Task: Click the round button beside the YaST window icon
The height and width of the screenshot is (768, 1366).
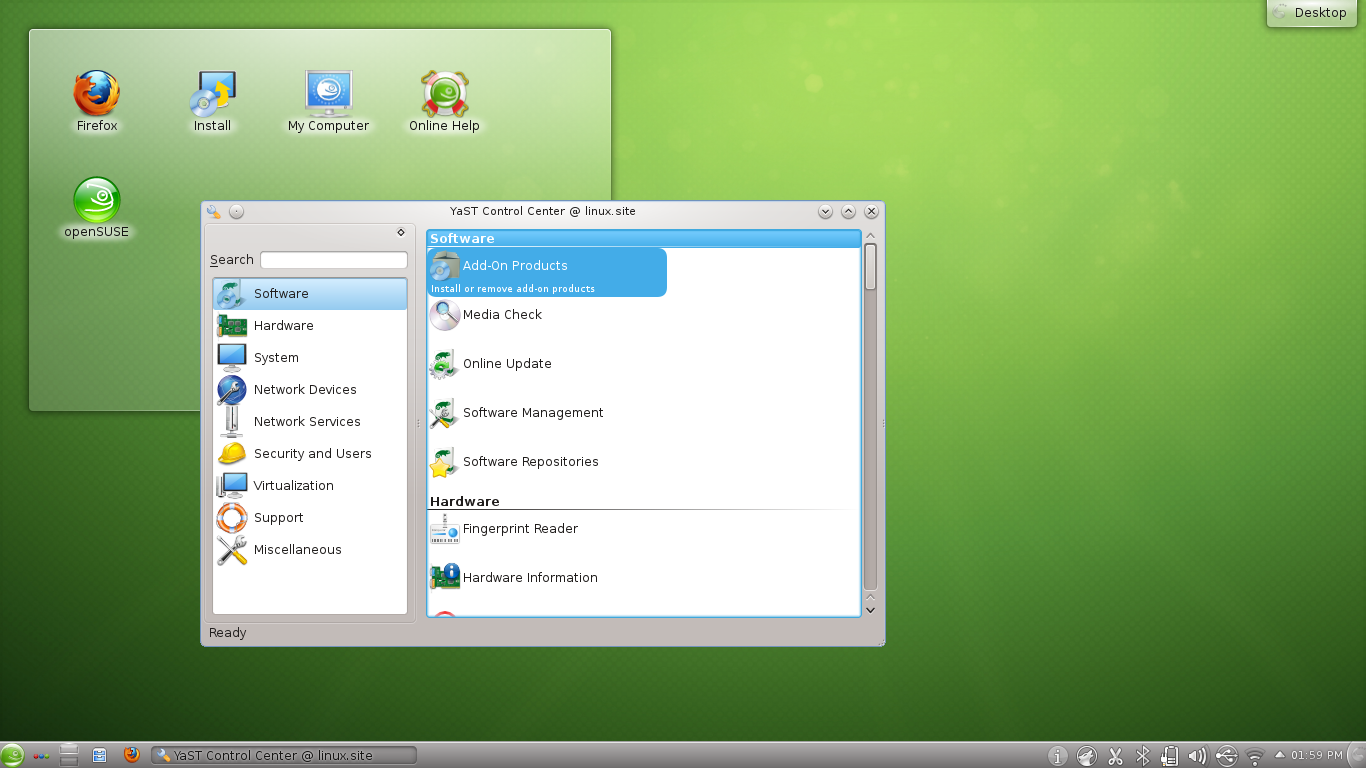Action: pyautogui.click(x=236, y=211)
